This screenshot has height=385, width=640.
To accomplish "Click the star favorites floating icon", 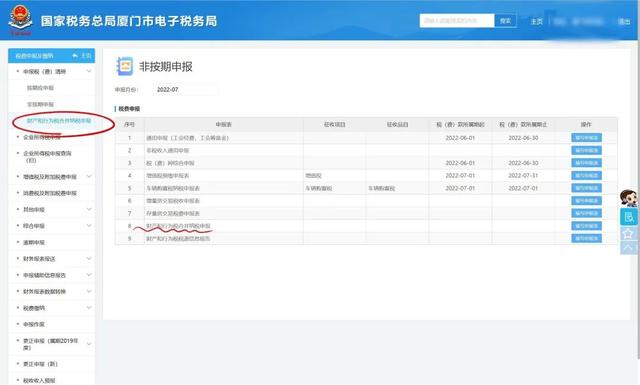I will coord(629,233).
